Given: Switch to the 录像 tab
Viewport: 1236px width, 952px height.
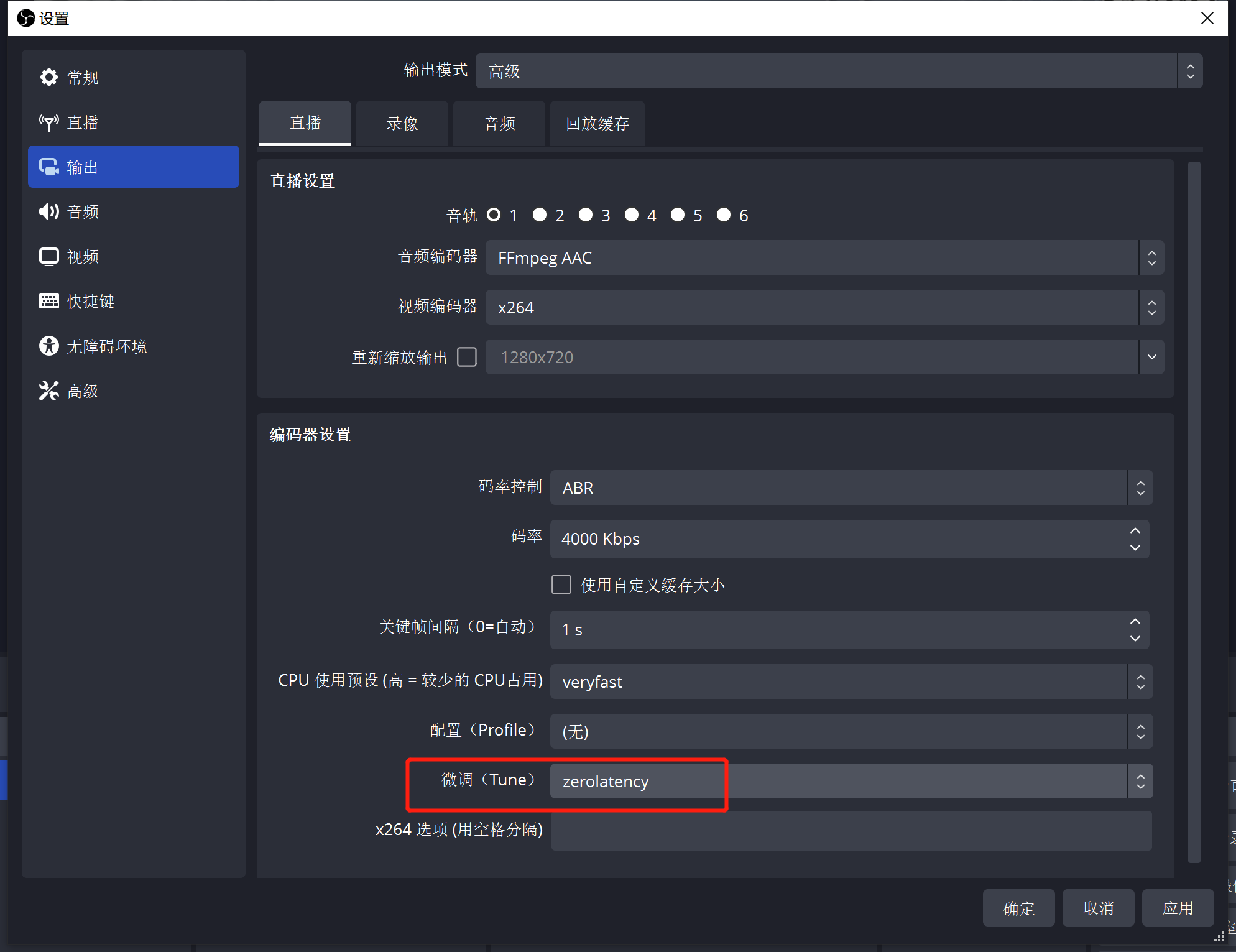Looking at the screenshot, I should coord(402,123).
